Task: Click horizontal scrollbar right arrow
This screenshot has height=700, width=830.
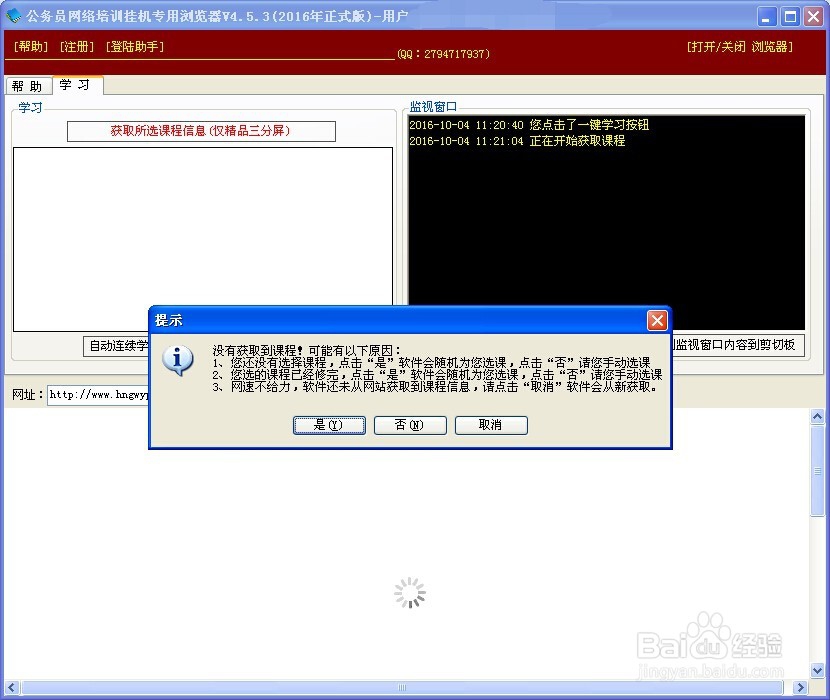Action: (800, 688)
